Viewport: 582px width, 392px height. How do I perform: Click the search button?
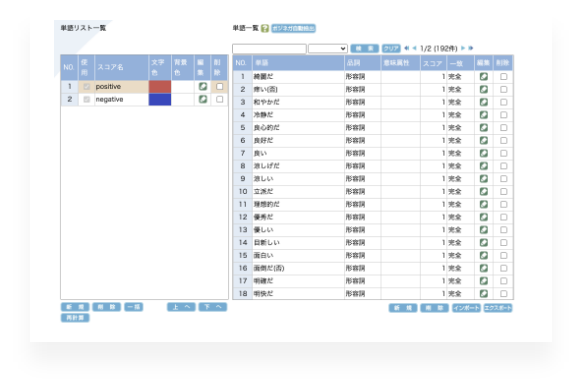pos(364,49)
